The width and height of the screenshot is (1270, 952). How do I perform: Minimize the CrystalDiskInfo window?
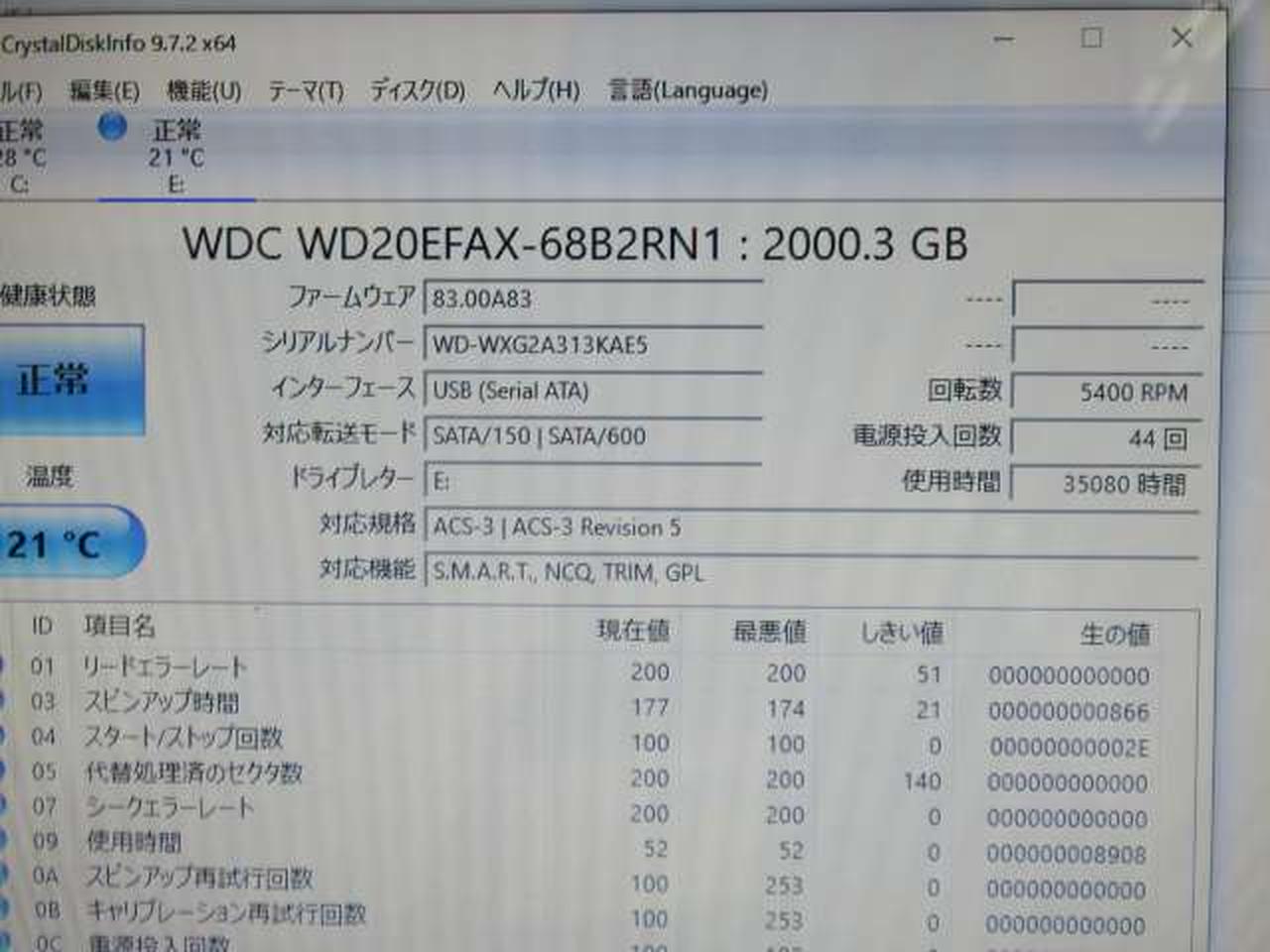1004,40
